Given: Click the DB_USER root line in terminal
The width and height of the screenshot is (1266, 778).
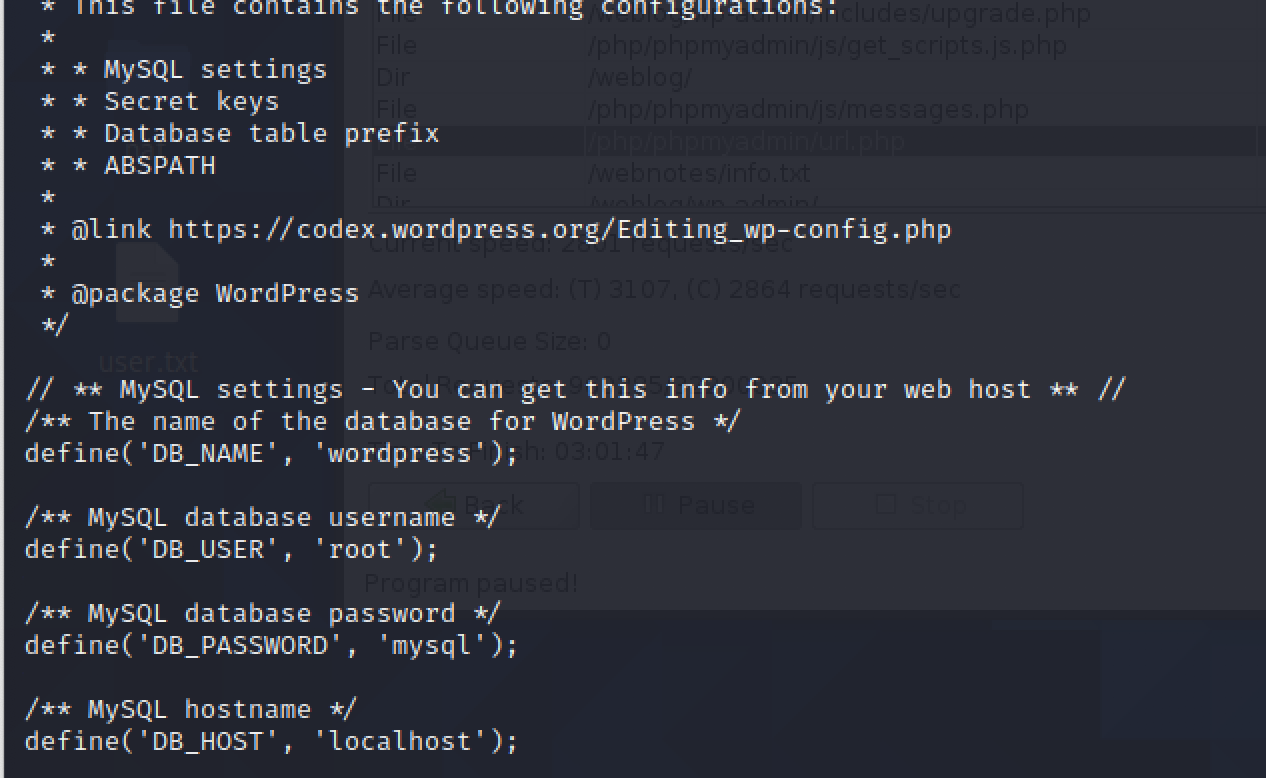Looking at the screenshot, I should tap(232, 549).
